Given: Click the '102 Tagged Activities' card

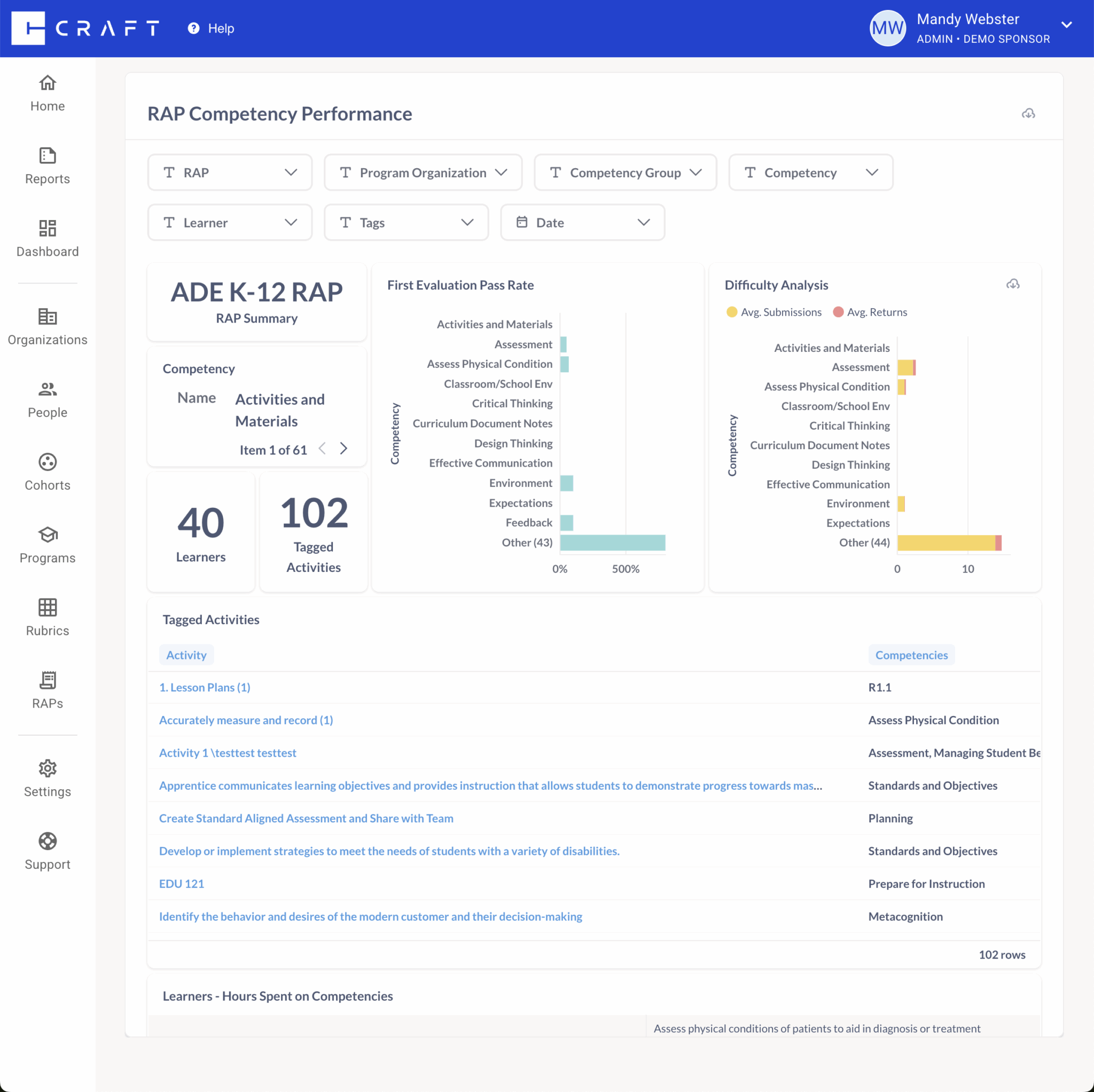Looking at the screenshot, I should point(313,532).
